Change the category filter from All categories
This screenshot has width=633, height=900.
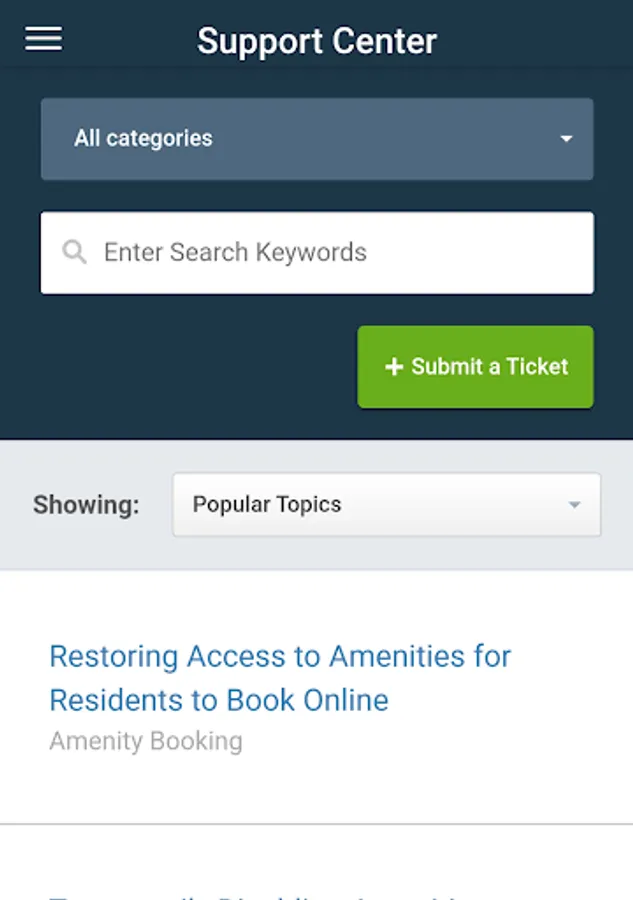tap(317, 140)
